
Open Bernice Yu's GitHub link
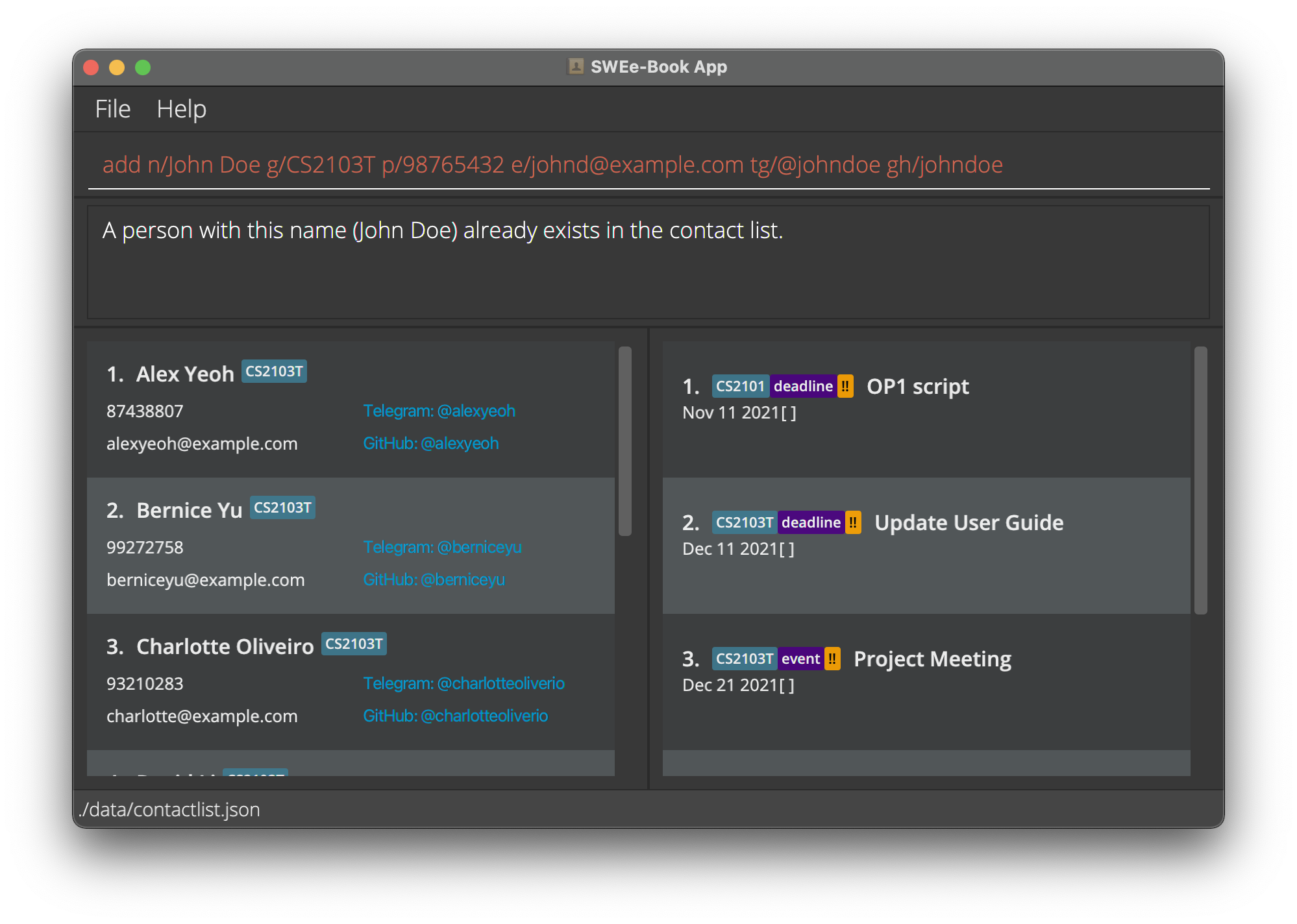click(434, 580)
